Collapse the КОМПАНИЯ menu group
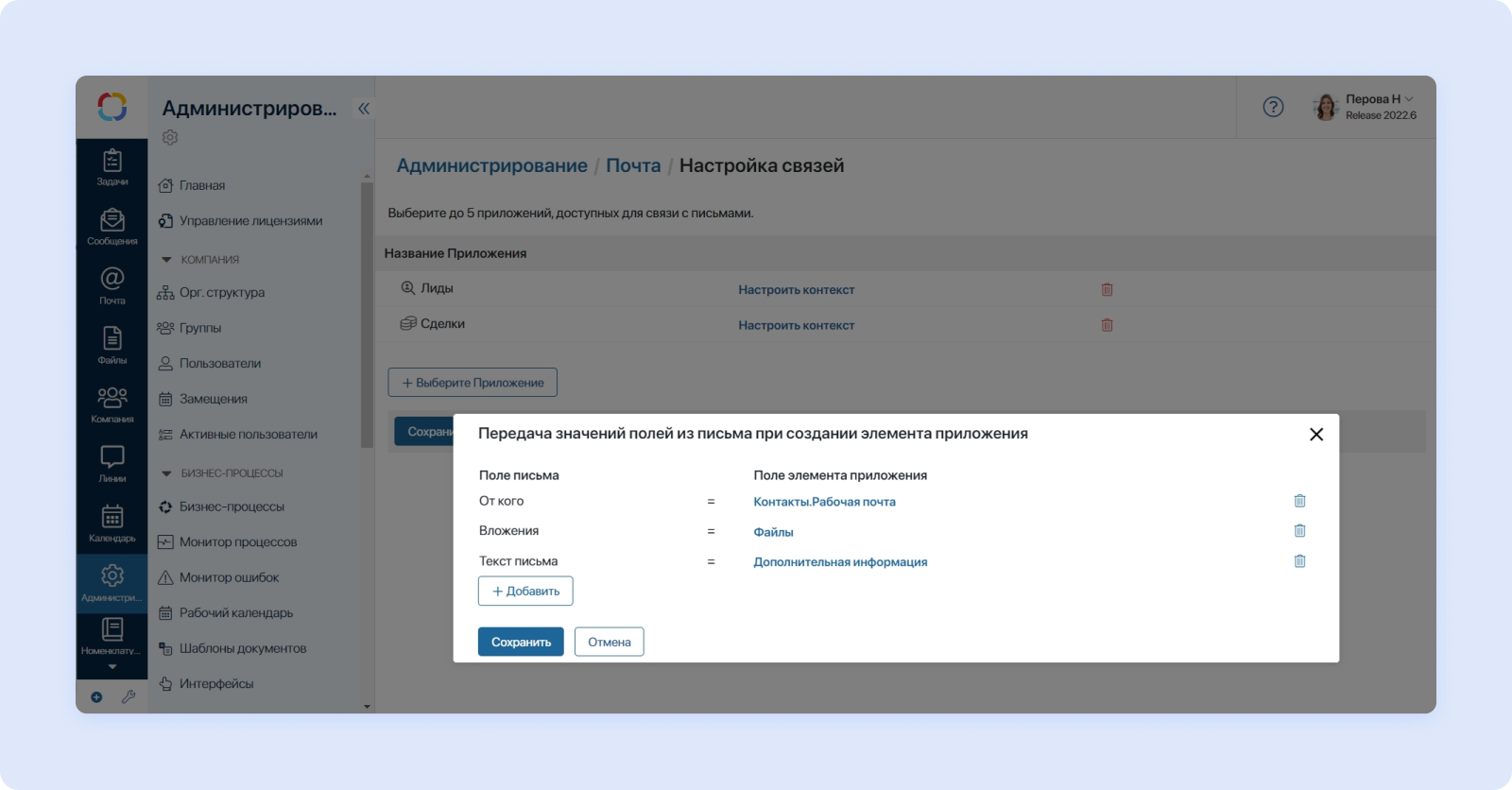 pos(166,260)
